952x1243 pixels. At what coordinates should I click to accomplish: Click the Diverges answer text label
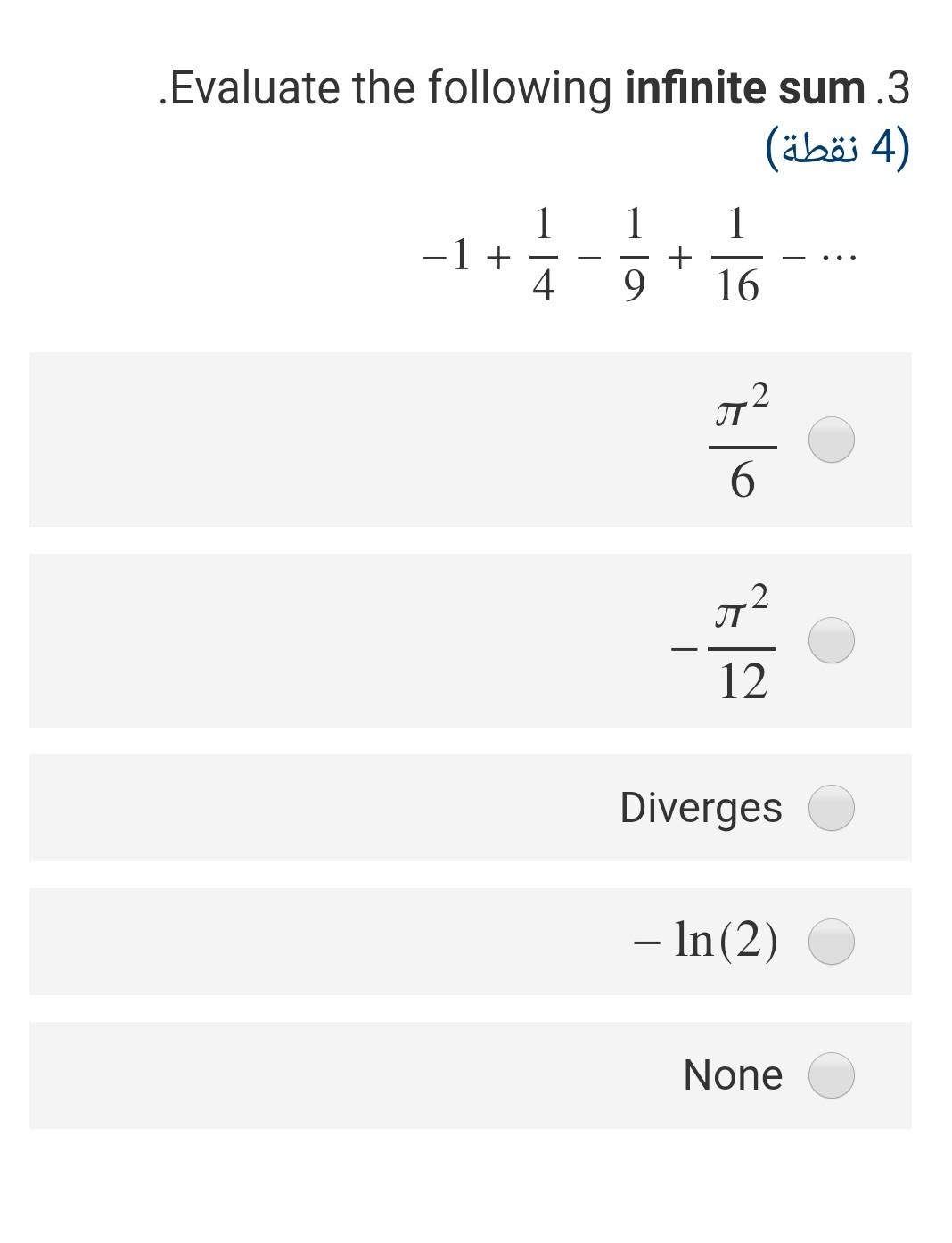(701, 807)
